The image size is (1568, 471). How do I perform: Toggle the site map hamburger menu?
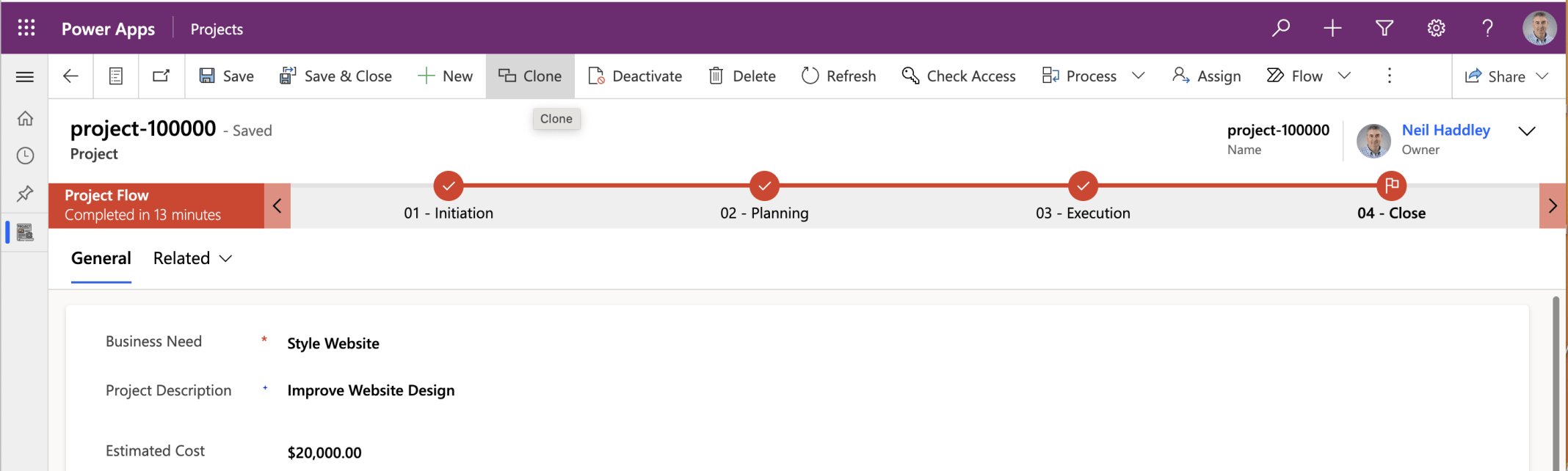tap(25, 76)
